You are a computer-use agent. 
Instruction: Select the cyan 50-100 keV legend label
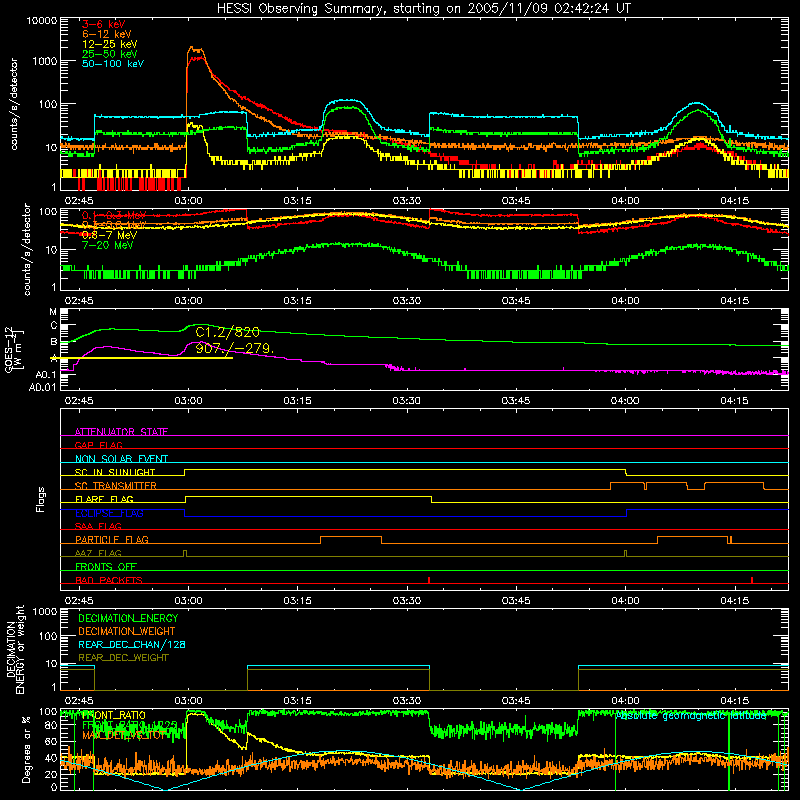pos(113,63)
